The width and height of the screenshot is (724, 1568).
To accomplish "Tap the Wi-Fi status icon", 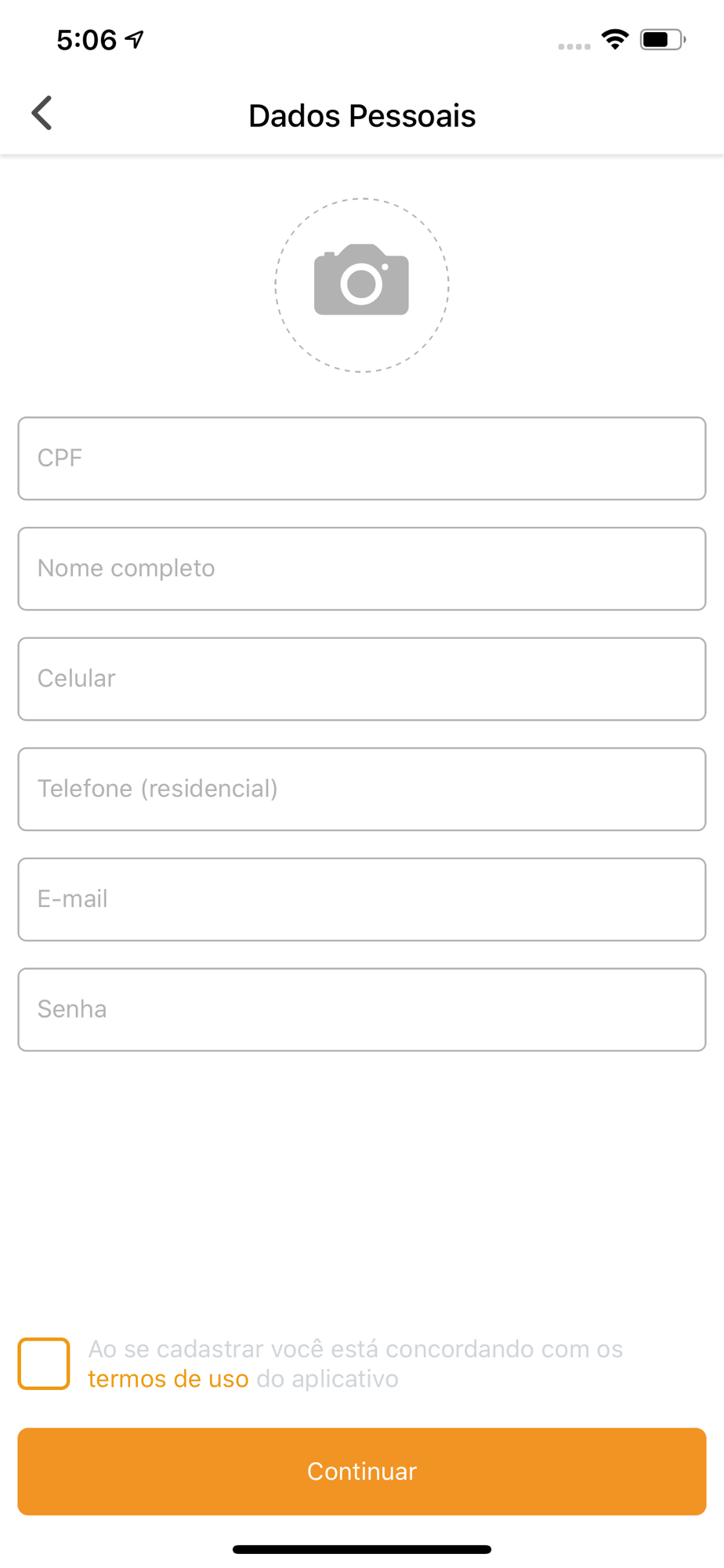I will [615, 39].
